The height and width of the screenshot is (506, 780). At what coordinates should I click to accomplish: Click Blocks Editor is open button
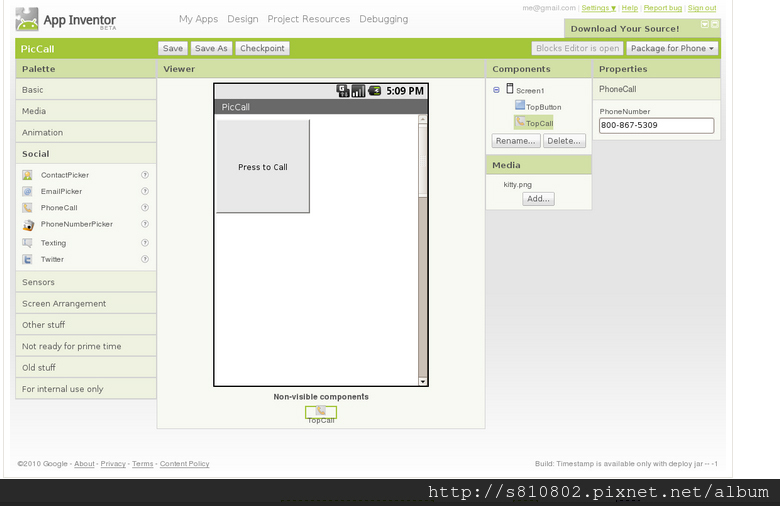pyautogui.click(x=577, y=48)
